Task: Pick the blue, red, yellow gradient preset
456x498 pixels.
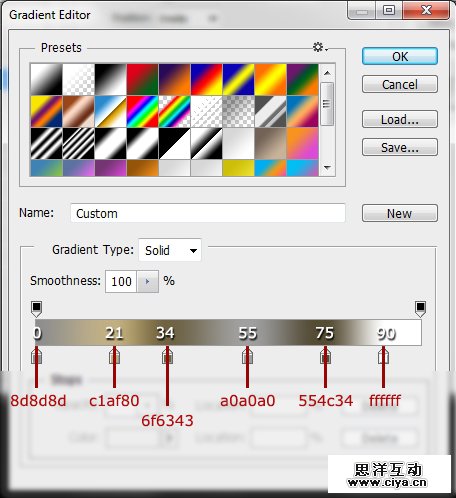Action: click(x=206, y=79)
